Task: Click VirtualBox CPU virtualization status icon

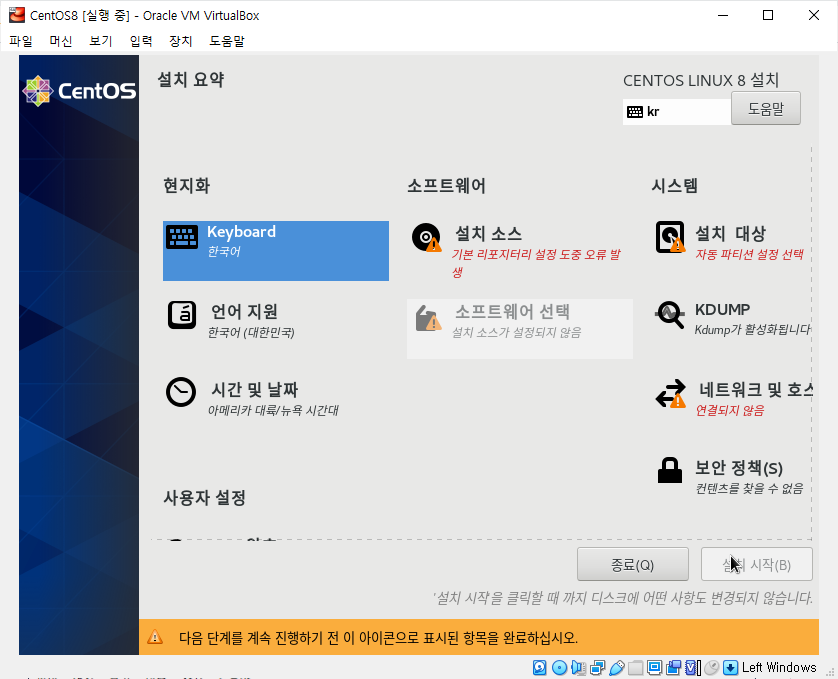Action: pos(693,667)
